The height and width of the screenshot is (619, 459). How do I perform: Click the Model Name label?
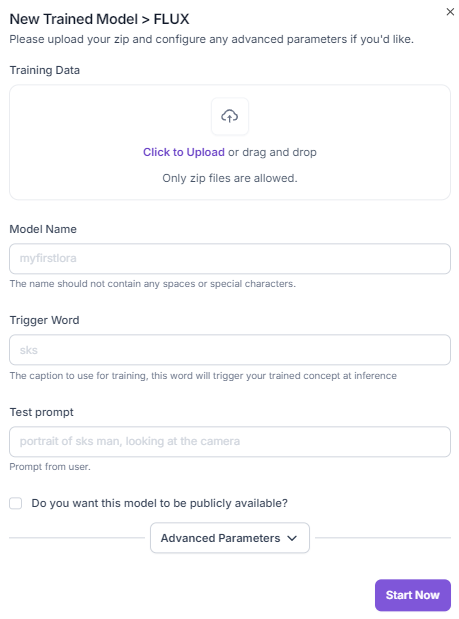[43, 229]
